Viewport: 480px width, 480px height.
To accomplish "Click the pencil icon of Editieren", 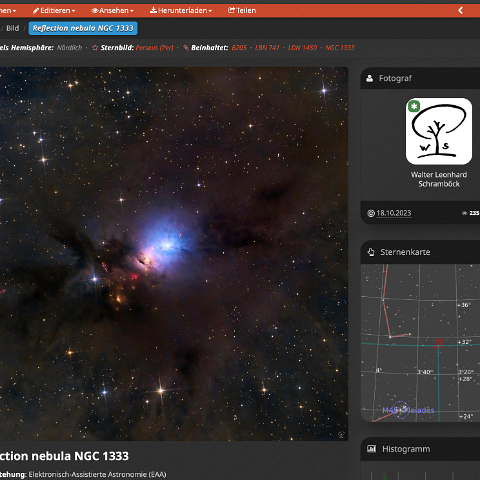I will click(x=36, y=11).
